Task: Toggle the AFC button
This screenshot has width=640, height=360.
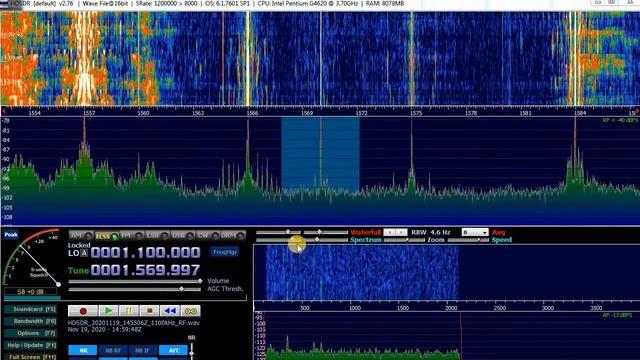Action: (174, 350)
